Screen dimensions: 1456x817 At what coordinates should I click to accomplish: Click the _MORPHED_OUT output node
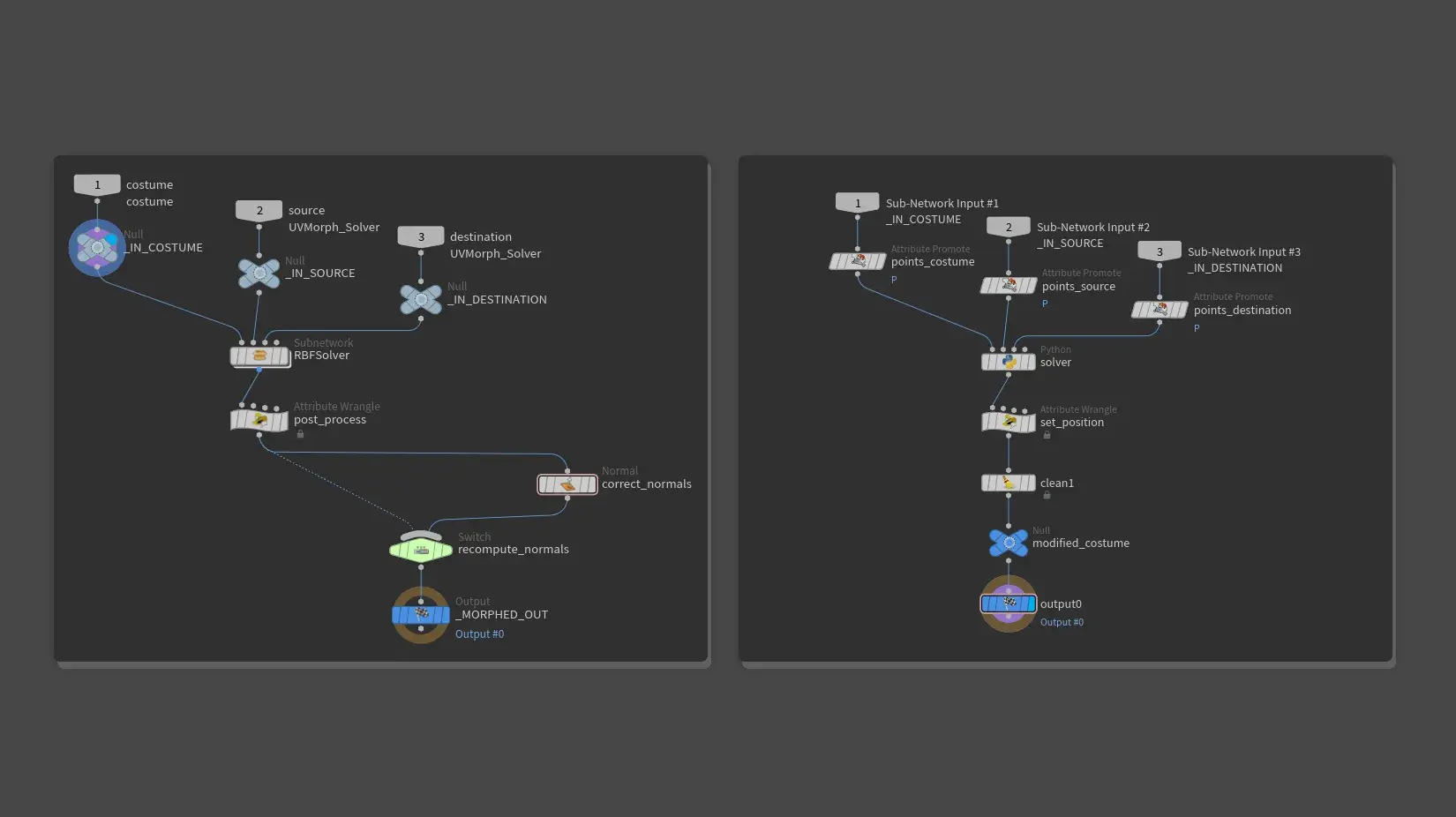click(x=421, y=614)
